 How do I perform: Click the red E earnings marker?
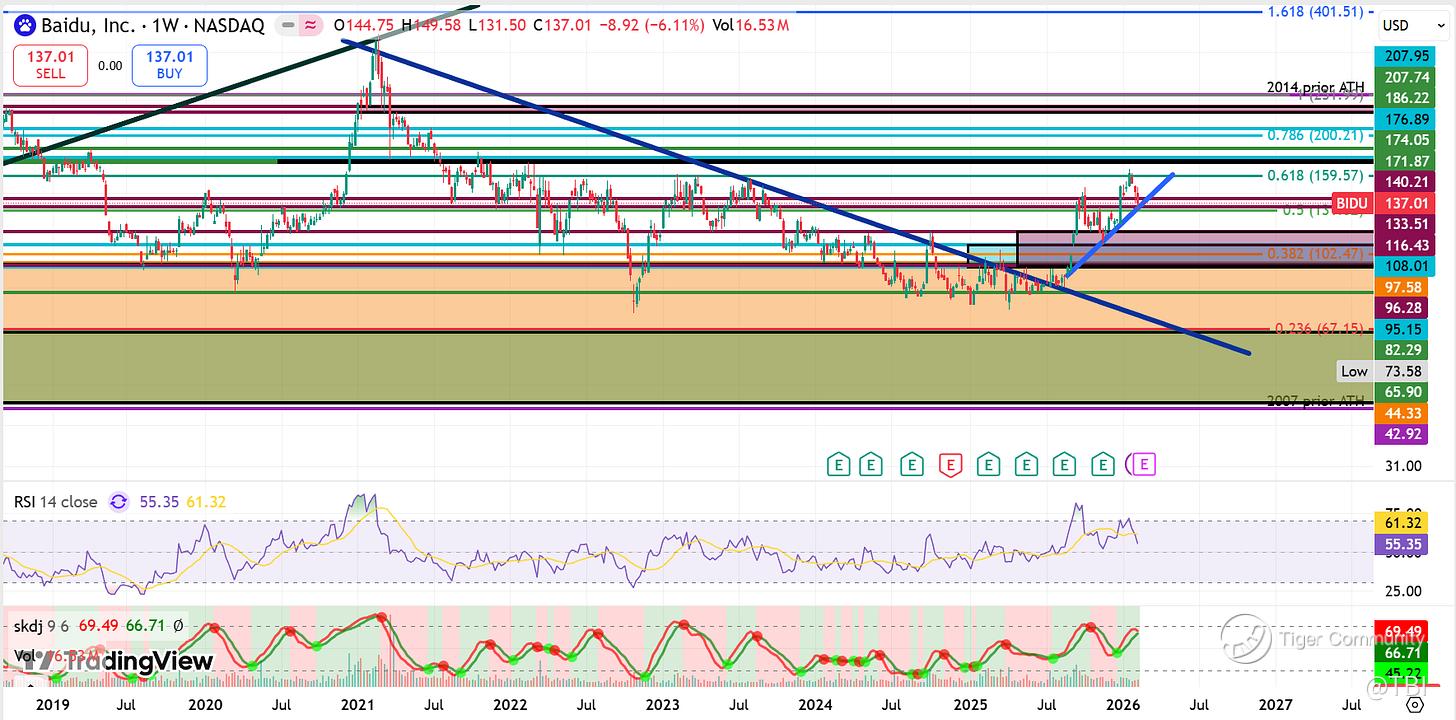950,464
